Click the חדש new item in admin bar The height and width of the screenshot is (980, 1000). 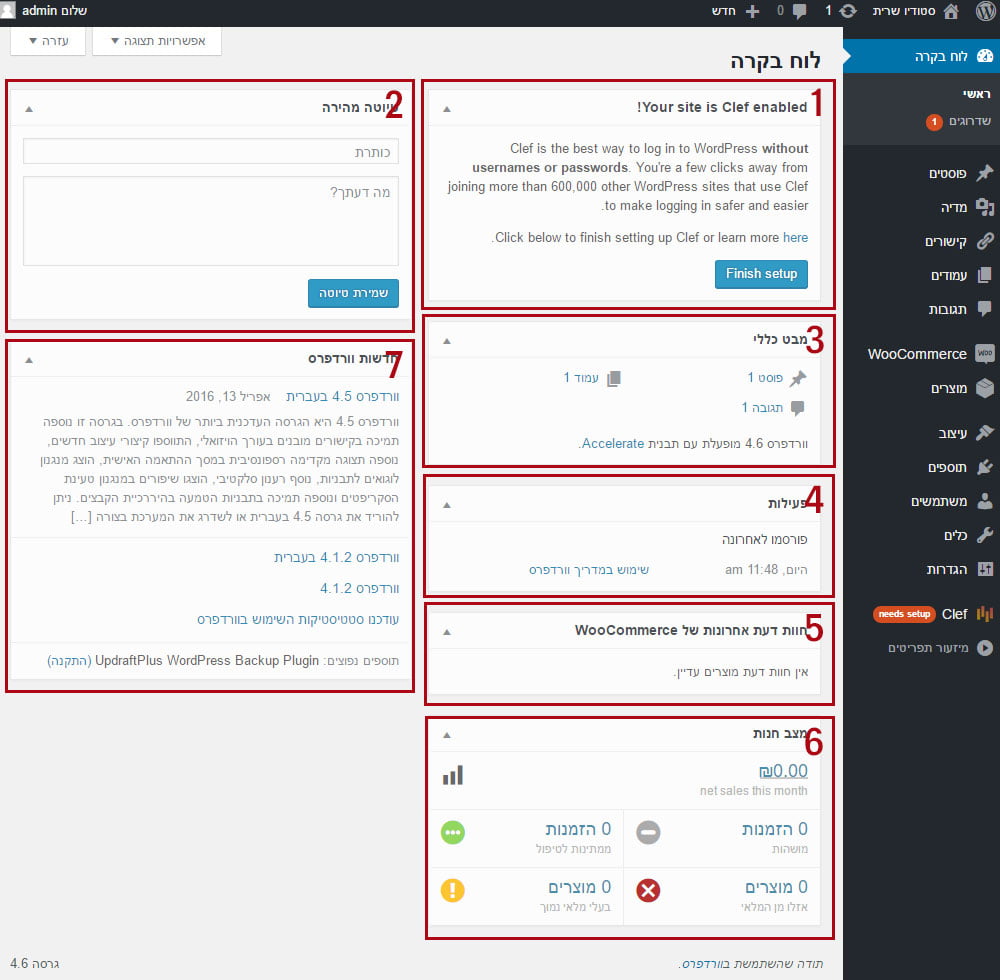click(723, 11)
